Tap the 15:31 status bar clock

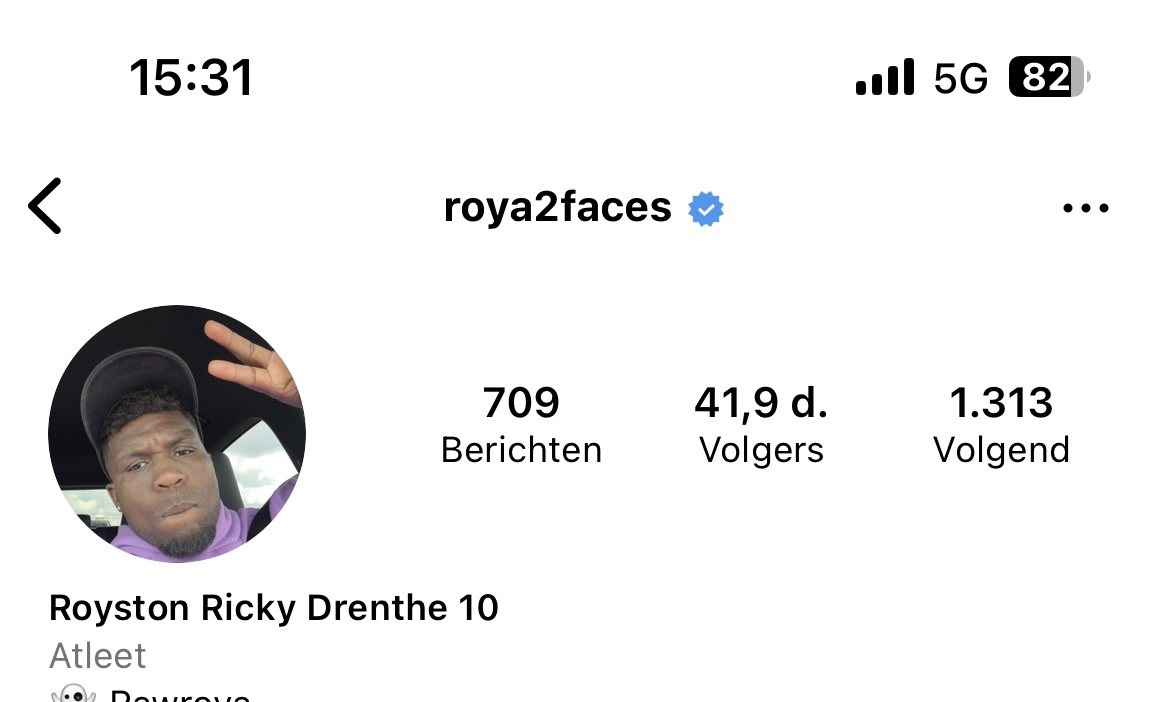tap(191, 78)
